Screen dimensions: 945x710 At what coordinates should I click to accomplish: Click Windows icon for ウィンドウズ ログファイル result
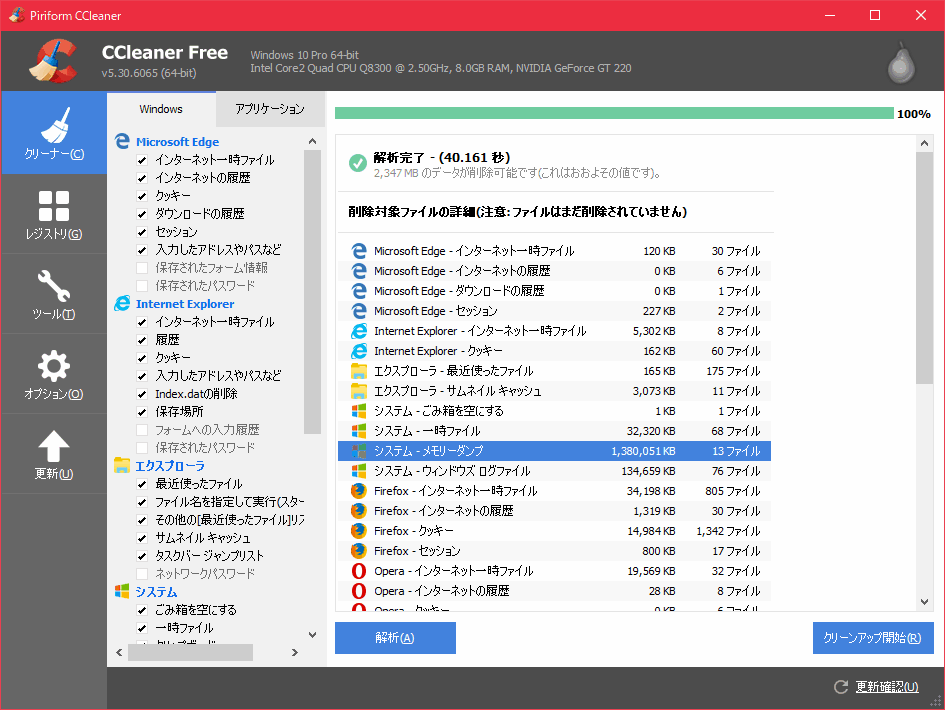[359, 470]
